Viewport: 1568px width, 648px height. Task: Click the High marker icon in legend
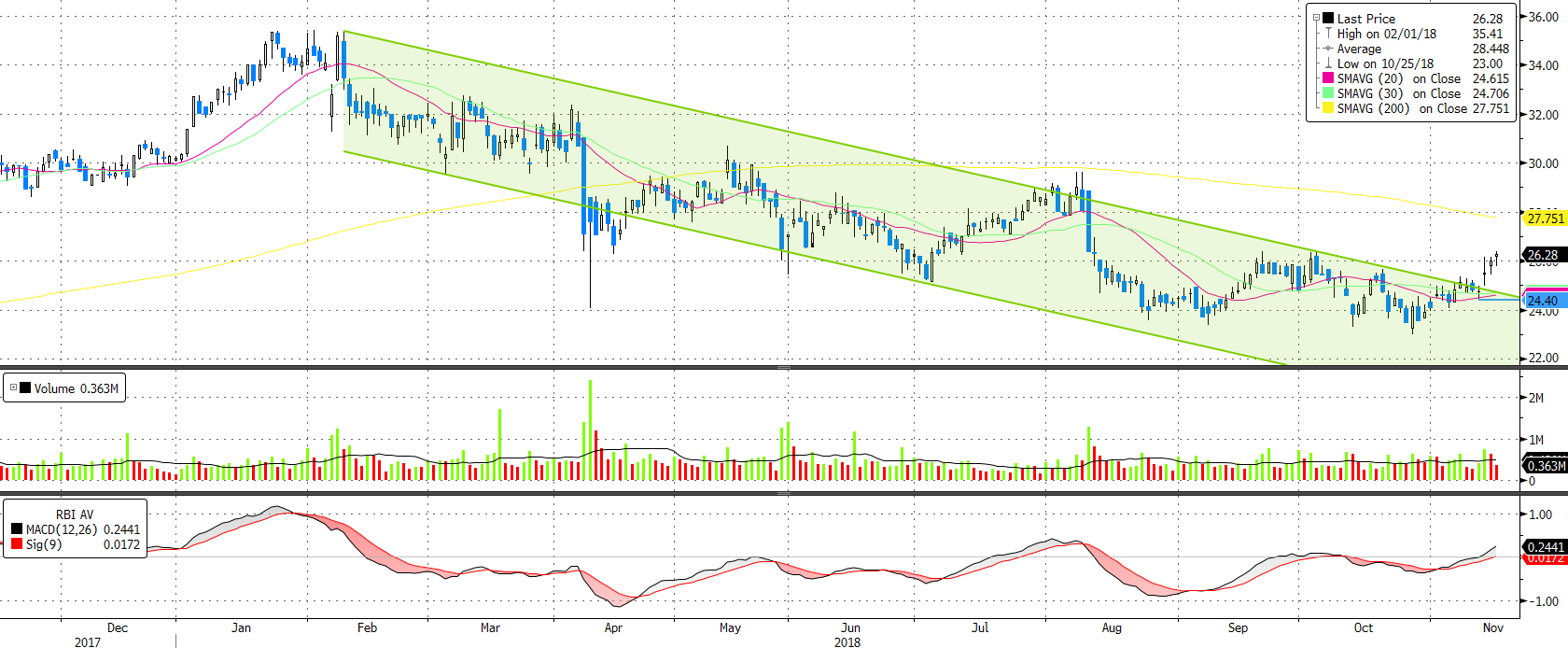[x=1328, y=34]
